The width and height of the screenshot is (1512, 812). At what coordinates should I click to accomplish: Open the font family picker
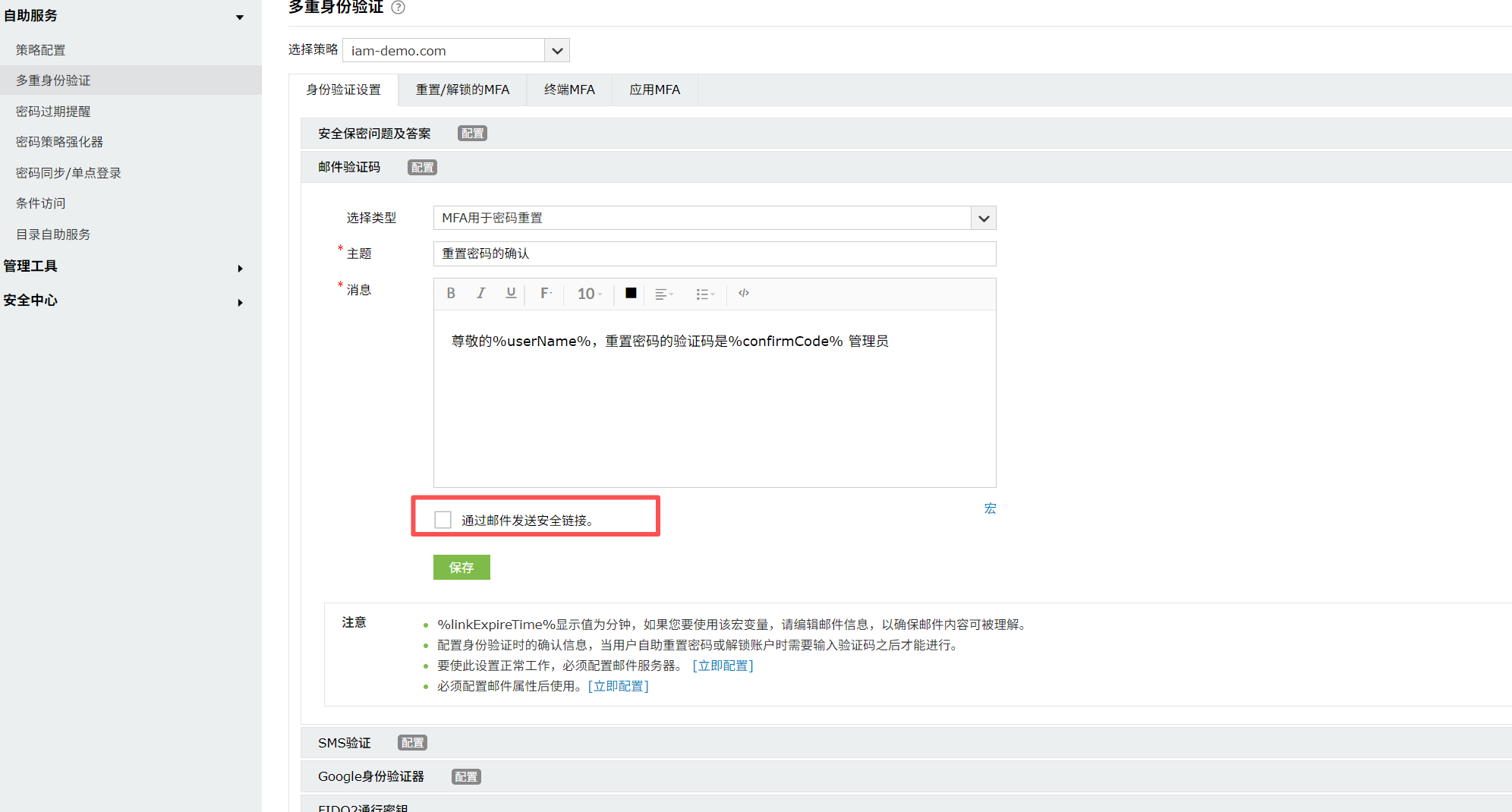coord(546,294)
